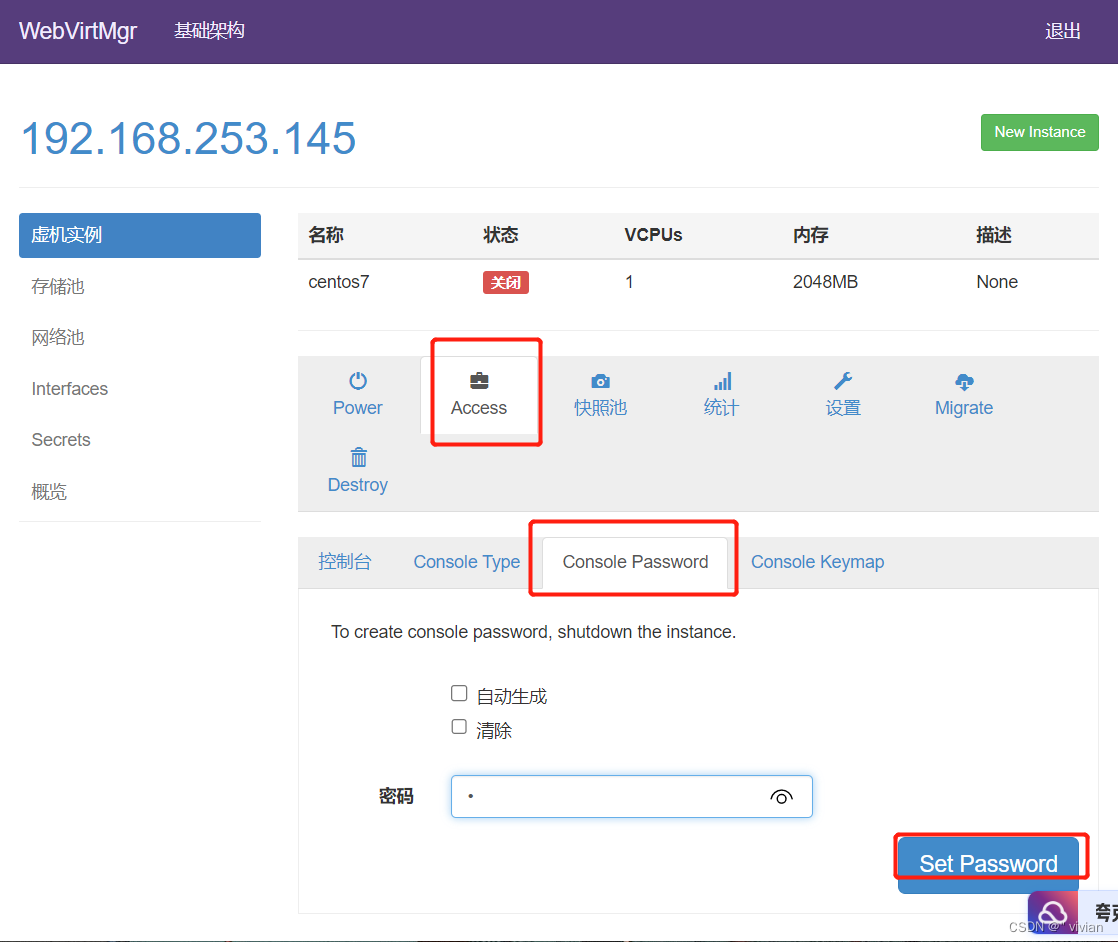Open the Power tab label
The image size is (1118, 942).
[x=358, y=408]
